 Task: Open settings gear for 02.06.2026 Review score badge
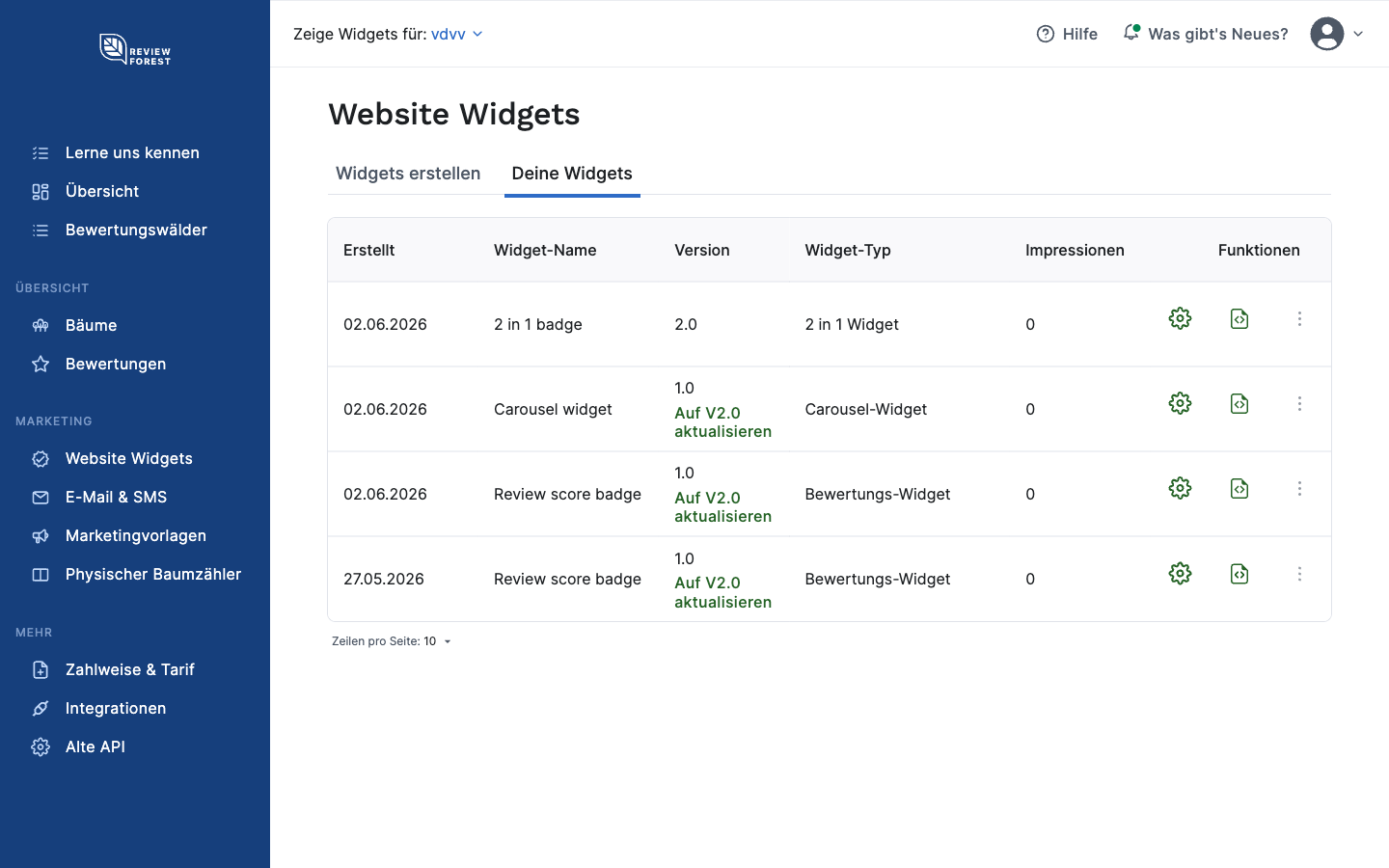tap(1180, 488)
